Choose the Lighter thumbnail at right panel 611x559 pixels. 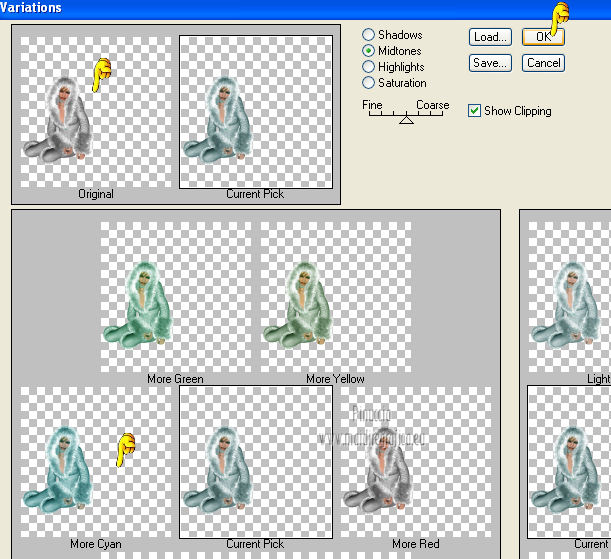570,297
